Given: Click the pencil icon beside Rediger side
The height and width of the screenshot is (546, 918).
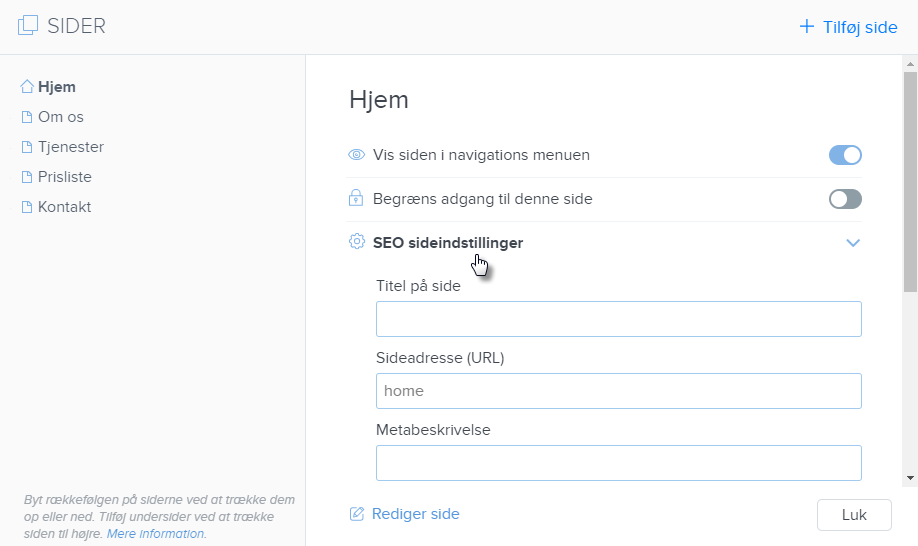Looking at the screenshot, I should coord(357,514).
